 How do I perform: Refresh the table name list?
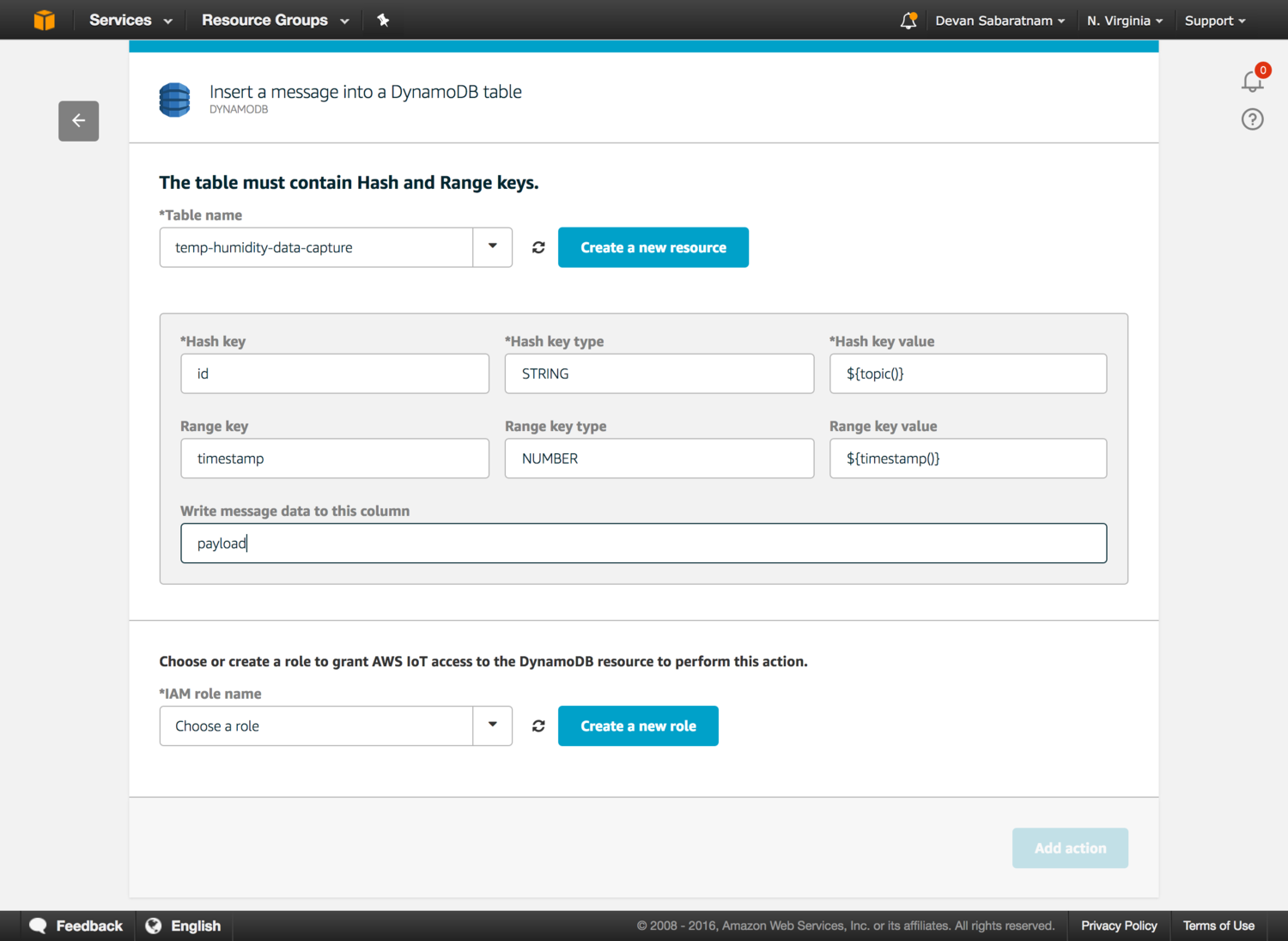[x=538, y=247]
